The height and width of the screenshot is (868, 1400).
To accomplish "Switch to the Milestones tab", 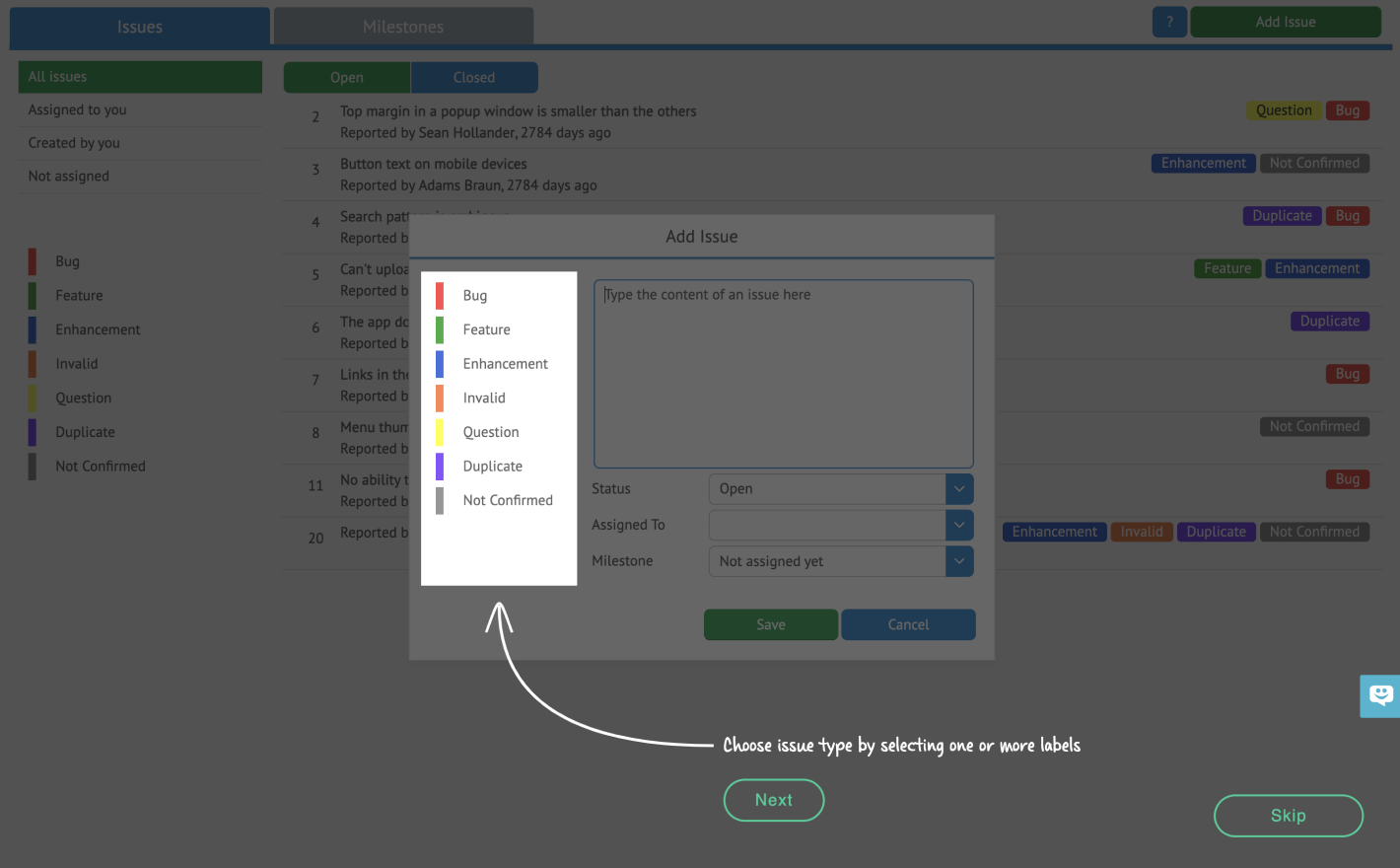I will [x=403, y=27].
